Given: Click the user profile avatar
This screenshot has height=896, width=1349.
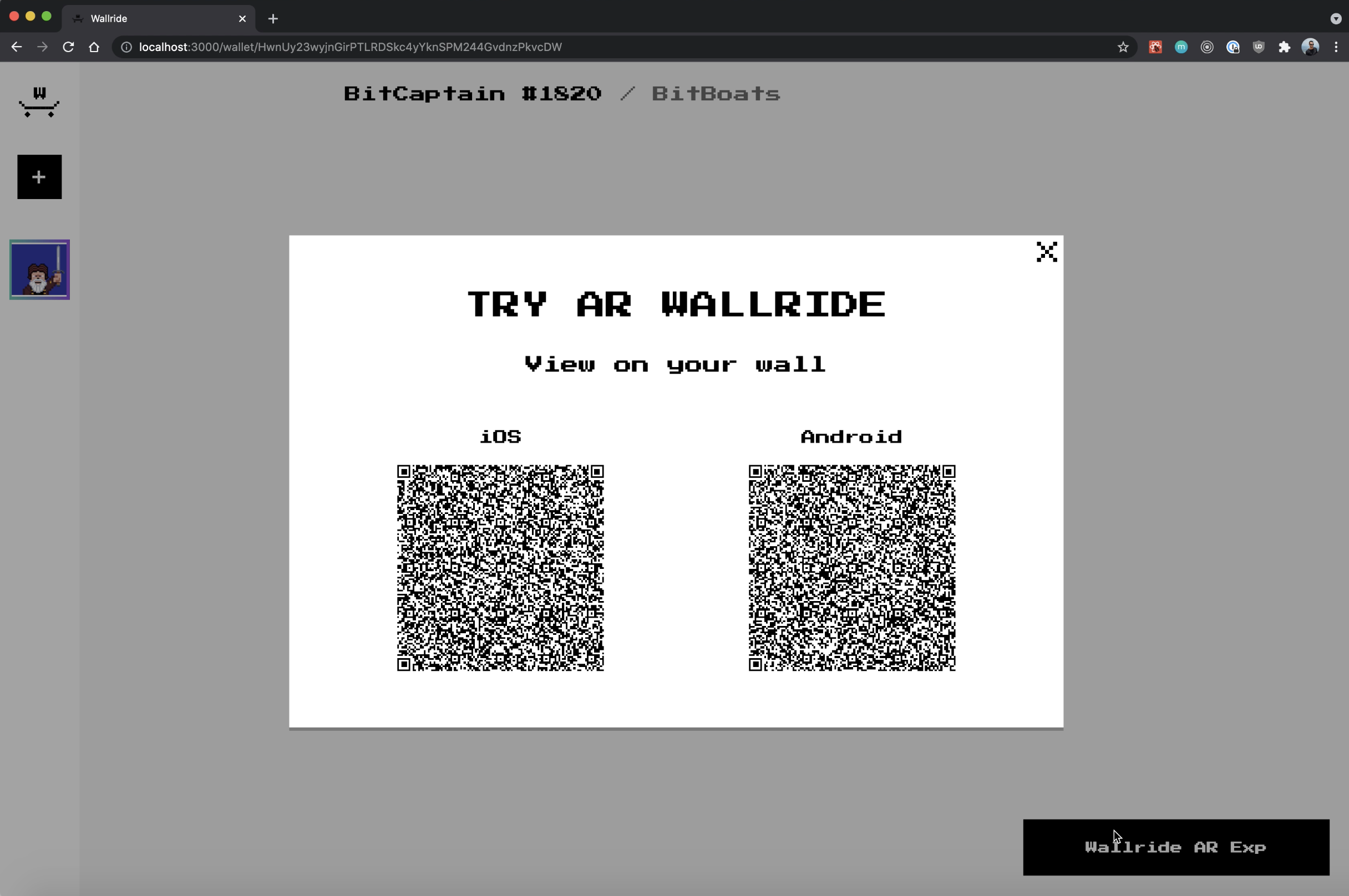Looking at the screenshot, I should (x=1310, y=48).
